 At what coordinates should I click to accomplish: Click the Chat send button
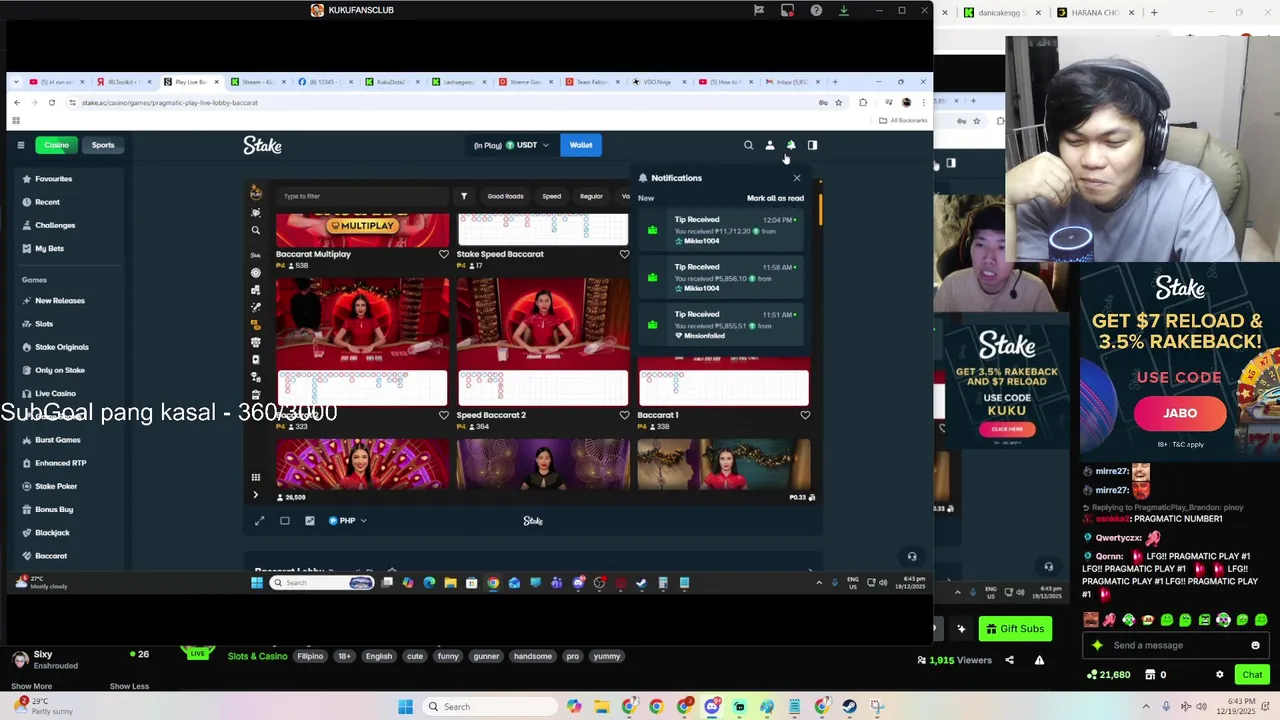[x=1252, y=675]
